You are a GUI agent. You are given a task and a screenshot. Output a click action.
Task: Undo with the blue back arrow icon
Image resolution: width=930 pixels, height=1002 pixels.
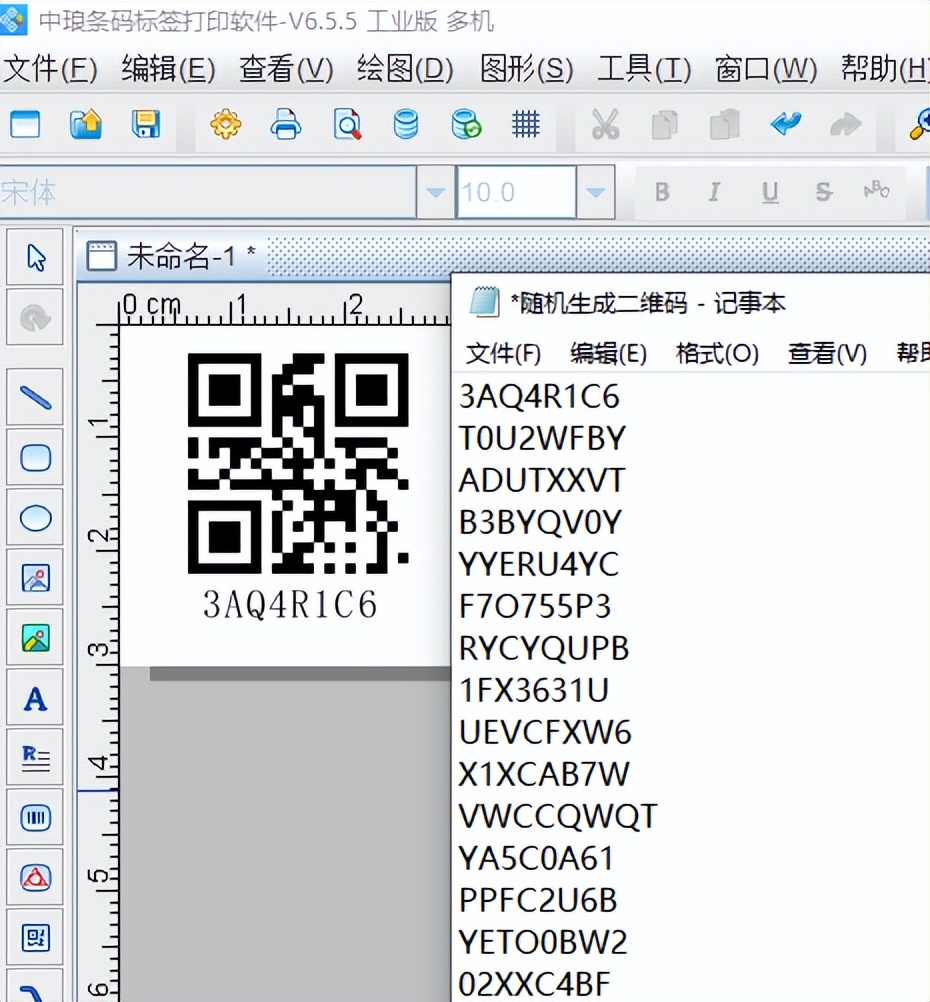coord(786,123)
